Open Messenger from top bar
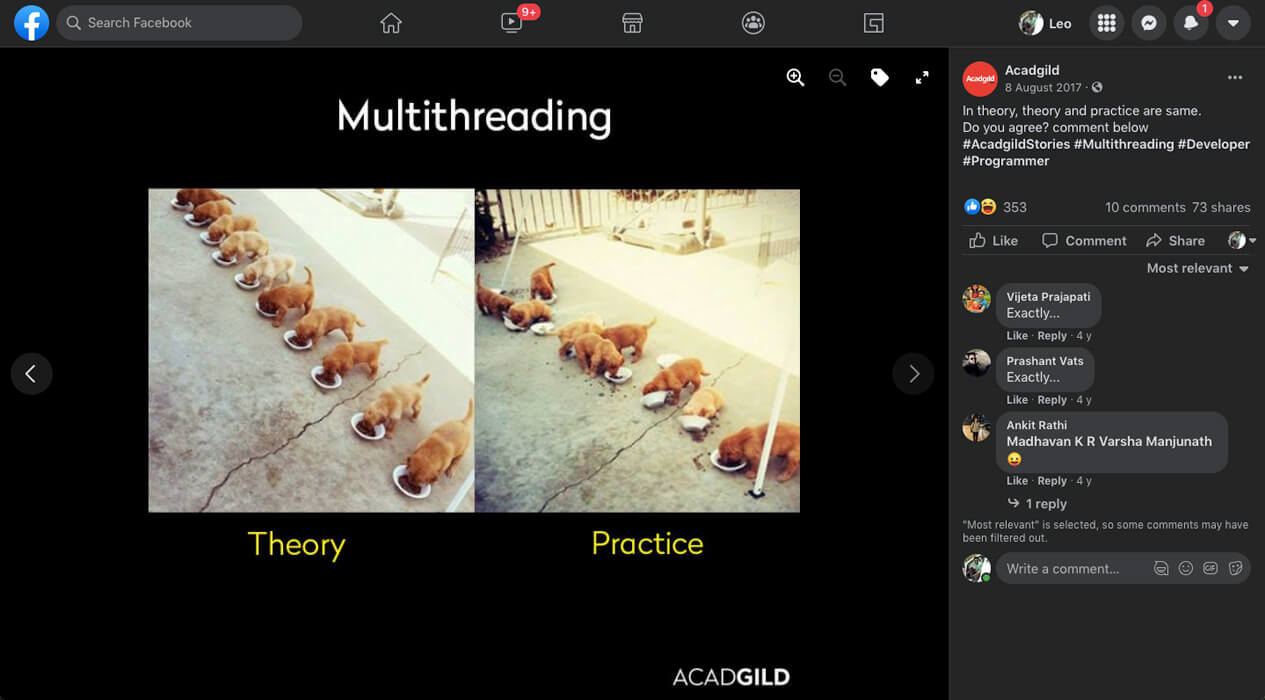Viewport: 1265px width, 700px height. [1149, 23]
